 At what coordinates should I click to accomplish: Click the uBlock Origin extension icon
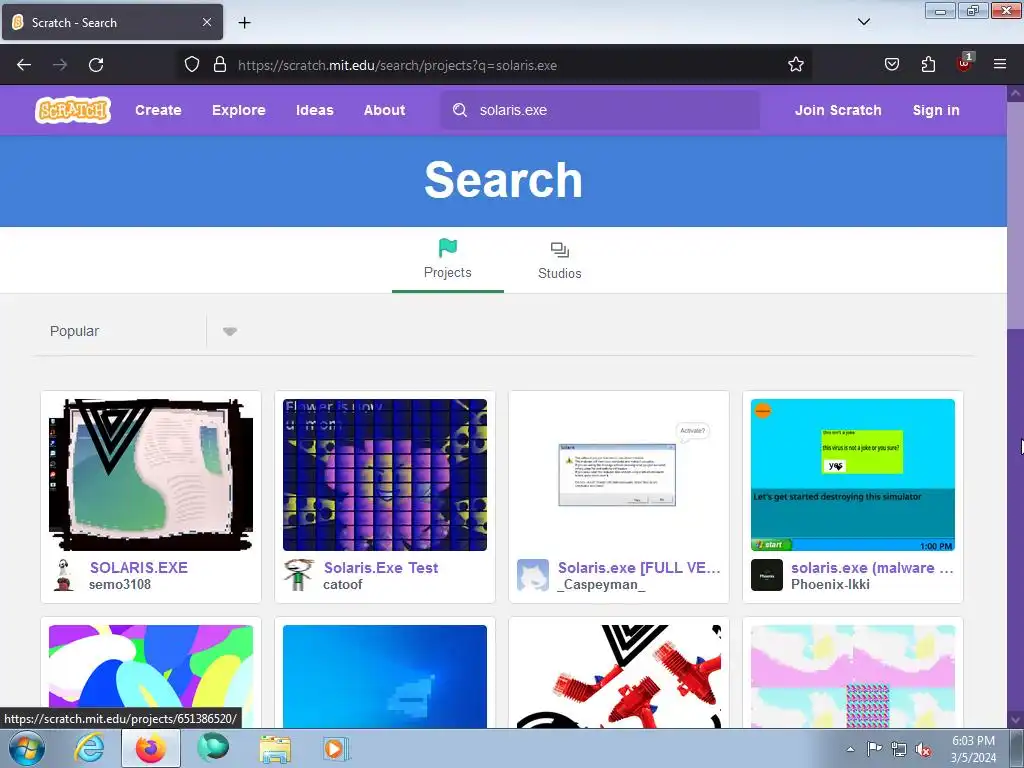coord(964,63)
